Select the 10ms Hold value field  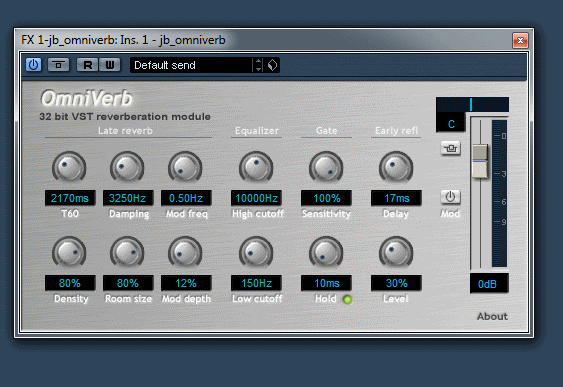pyautogui.click(x=326, y=283)
